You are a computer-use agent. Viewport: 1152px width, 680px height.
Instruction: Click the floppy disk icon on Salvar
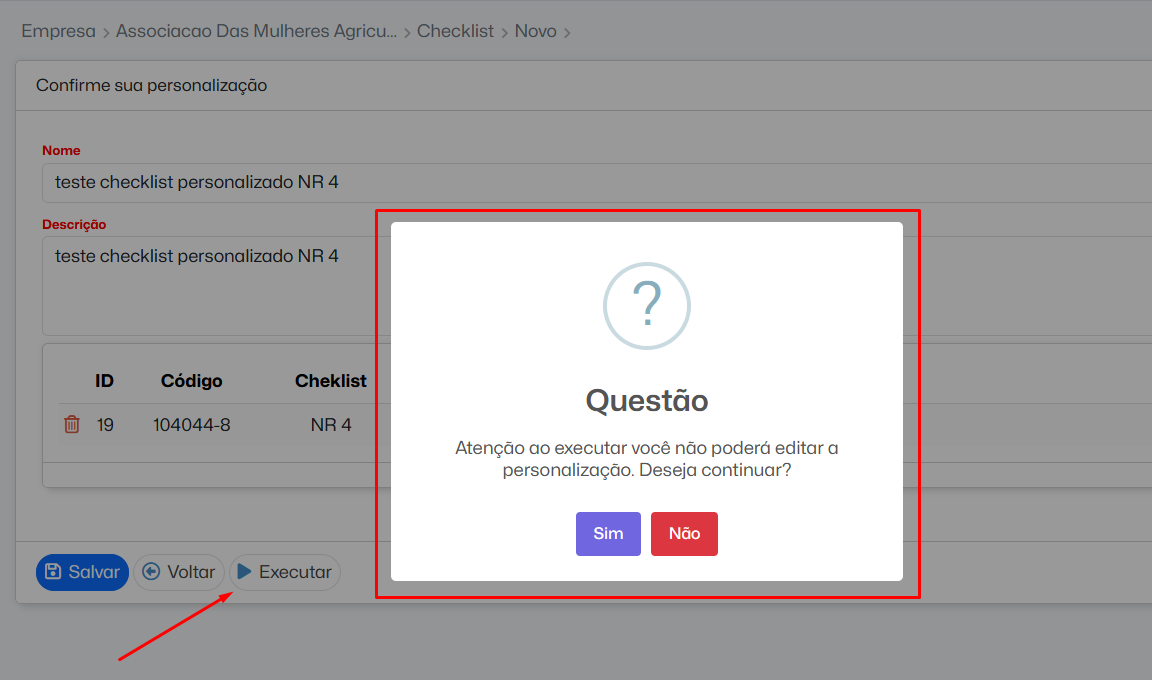tap(54, 572)
